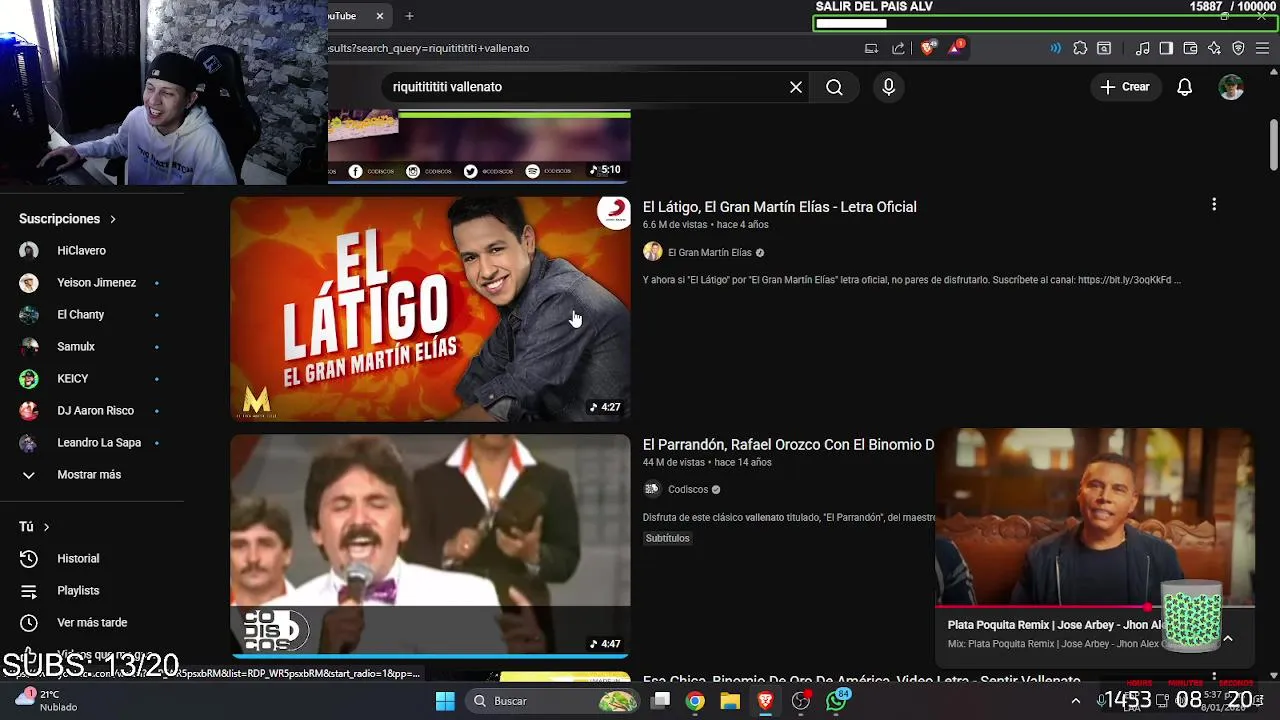Viewport: 1280px width, 720px height.
Task: Click the magnifier search button
Action: [x=834, y=87]
